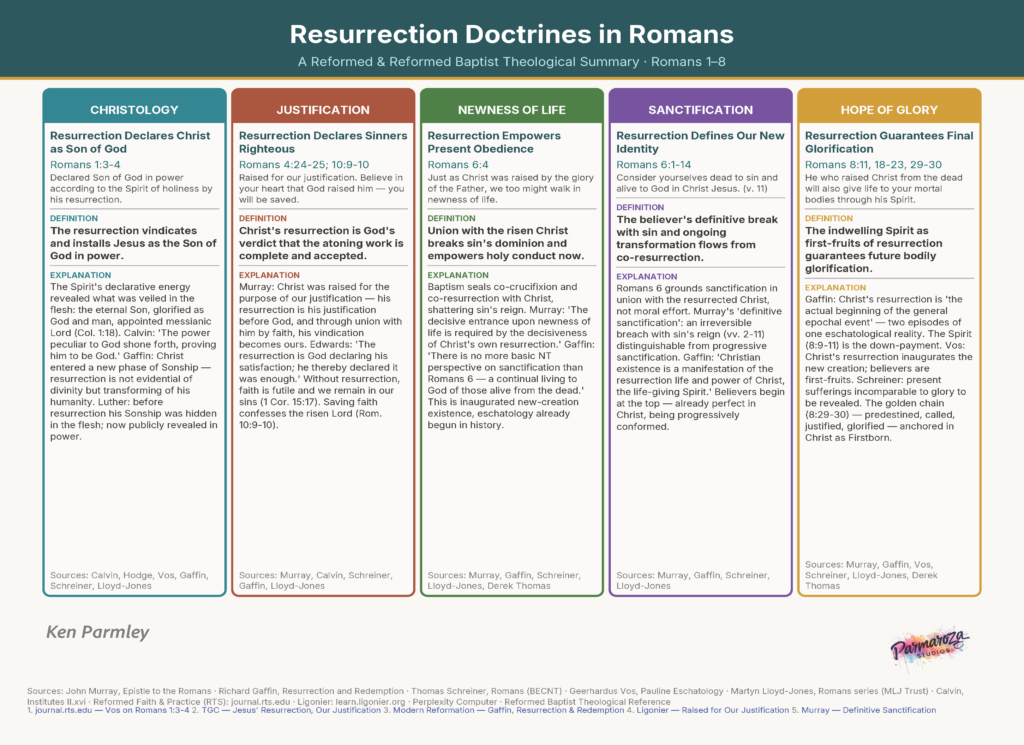Select the Newness of Life column header

click(511, 109)
